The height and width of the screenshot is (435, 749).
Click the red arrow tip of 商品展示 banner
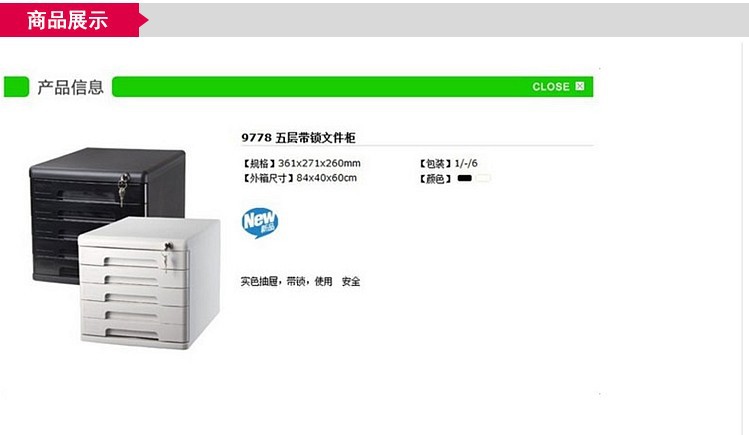coord(144,20)
